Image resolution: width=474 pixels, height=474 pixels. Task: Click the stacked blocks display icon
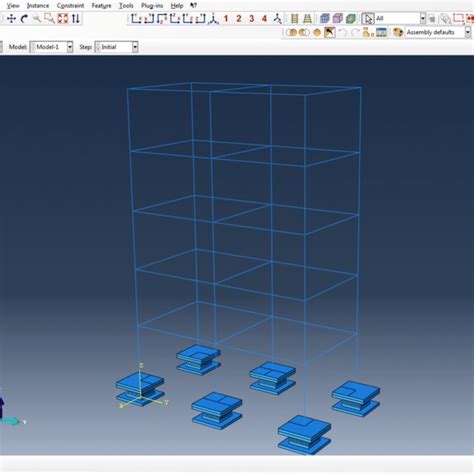(368, 32)
